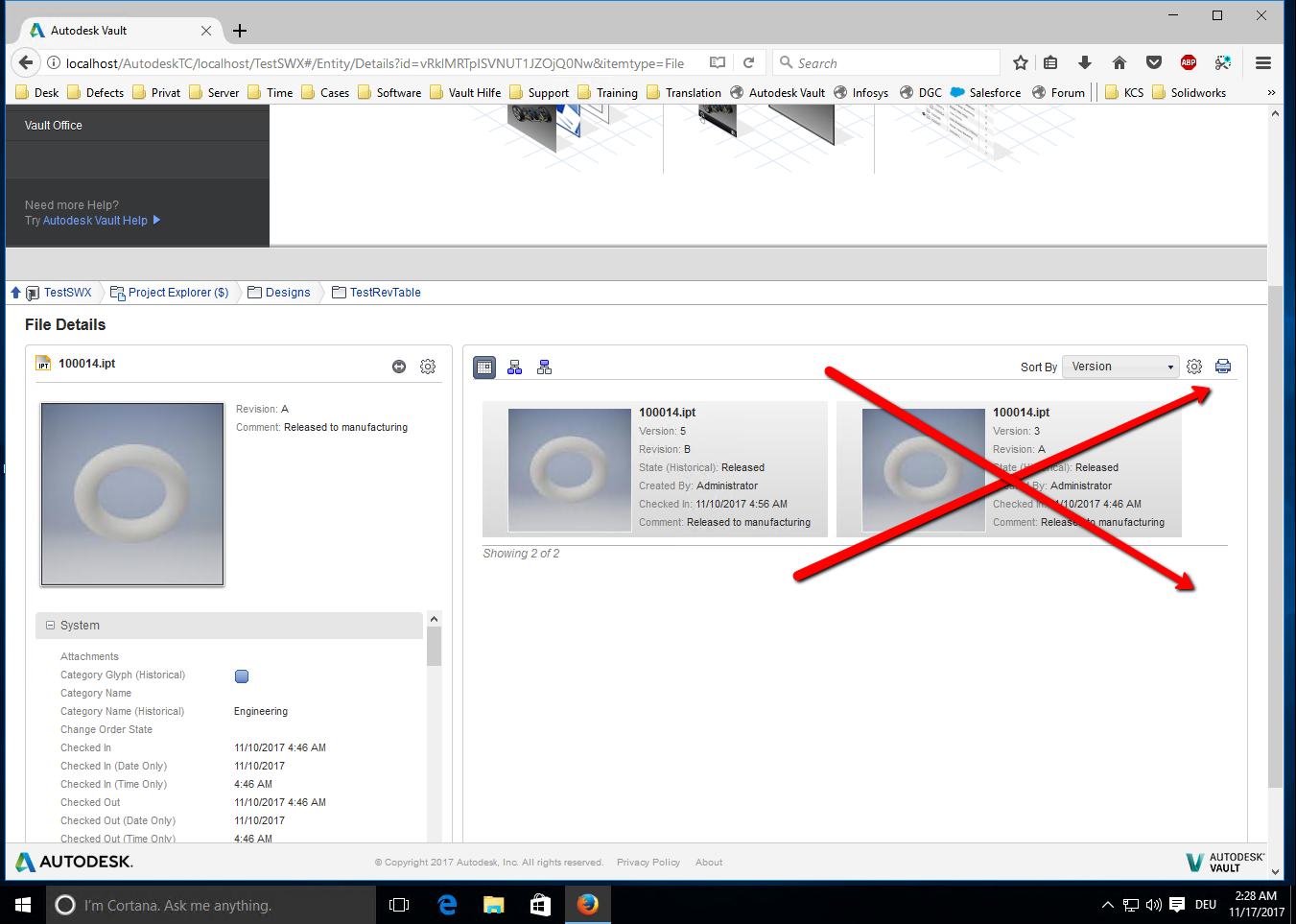Click the gear icon beside 100014.ipt header
Image resolution: width=1296 pixels, height=924 pixels.
tap(428, 367)
